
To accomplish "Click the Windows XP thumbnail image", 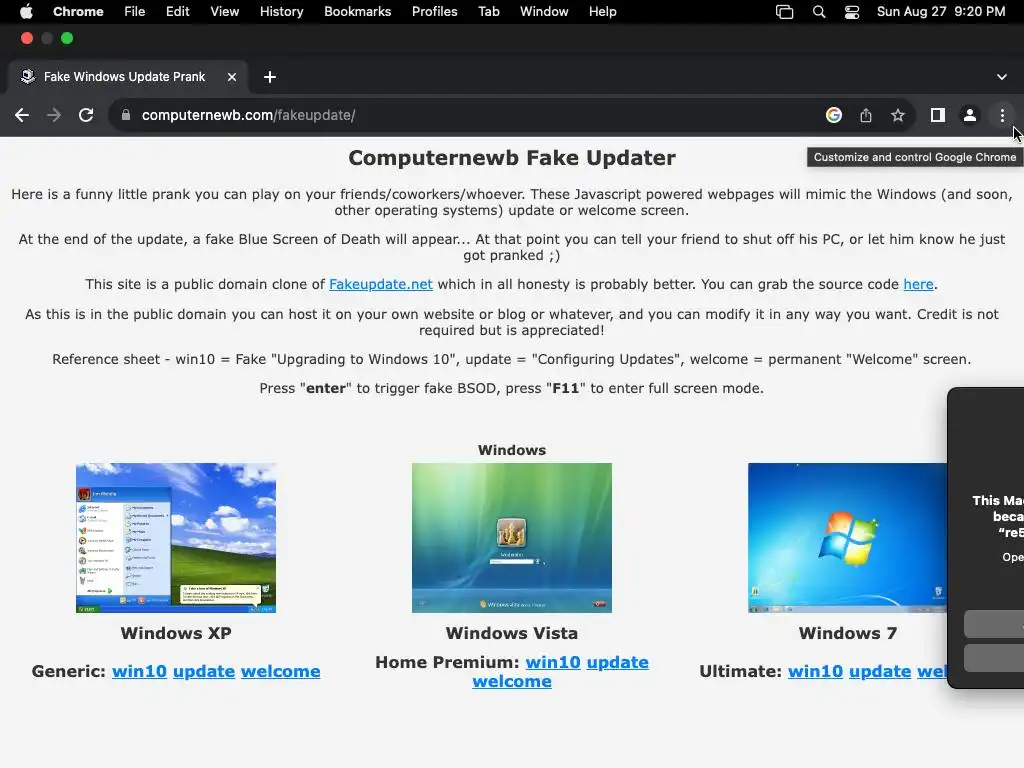I will (x=176, y=538).
